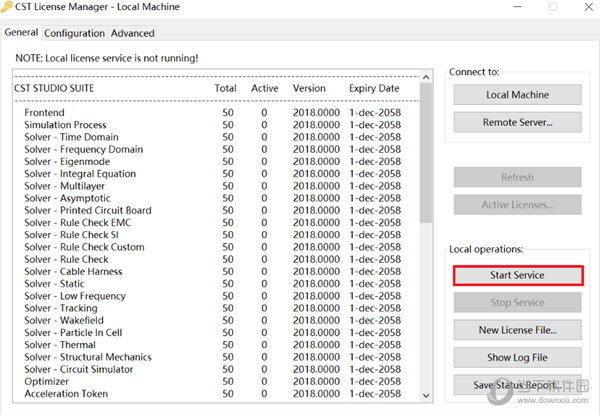This screenshot has width=600, height=415.
Task: Select Solver - Rule Check EMC row
Action: point(212,223)
